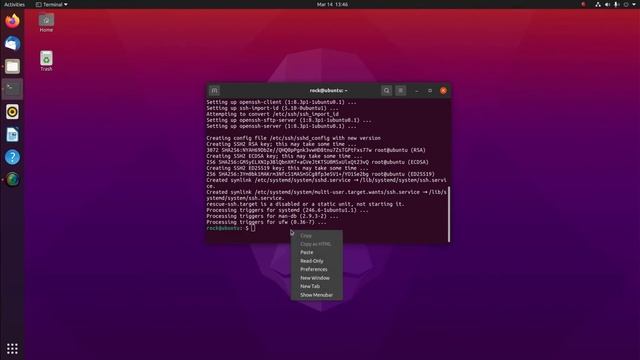This screenshot has width=640, height=360.
Task: Toggle Read-Only in the context menu
Action: (x=317, y=261)
